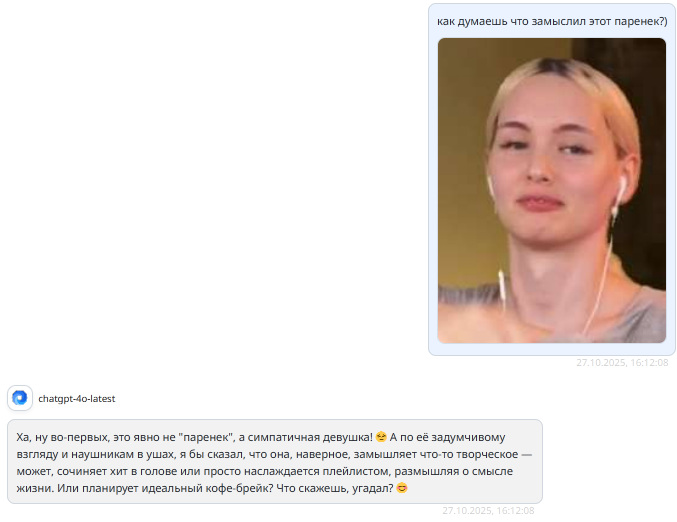Open the attached photo thumbnail

pos(551,190)
